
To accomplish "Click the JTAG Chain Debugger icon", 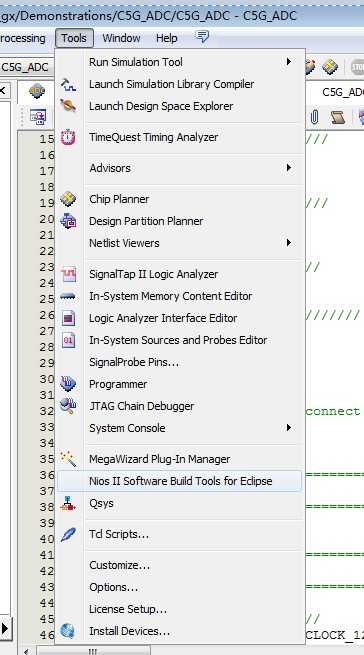I will 68,406.
